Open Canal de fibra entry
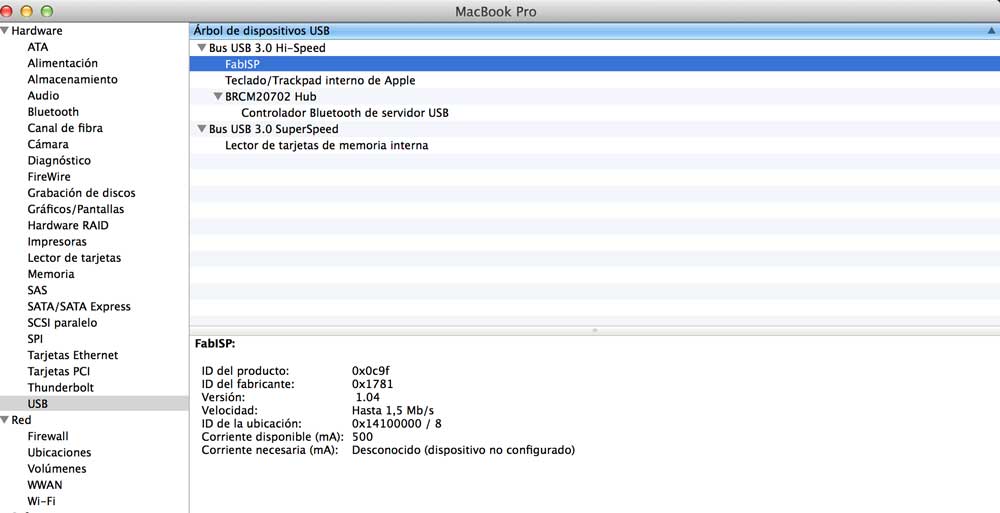 [65, 128]
